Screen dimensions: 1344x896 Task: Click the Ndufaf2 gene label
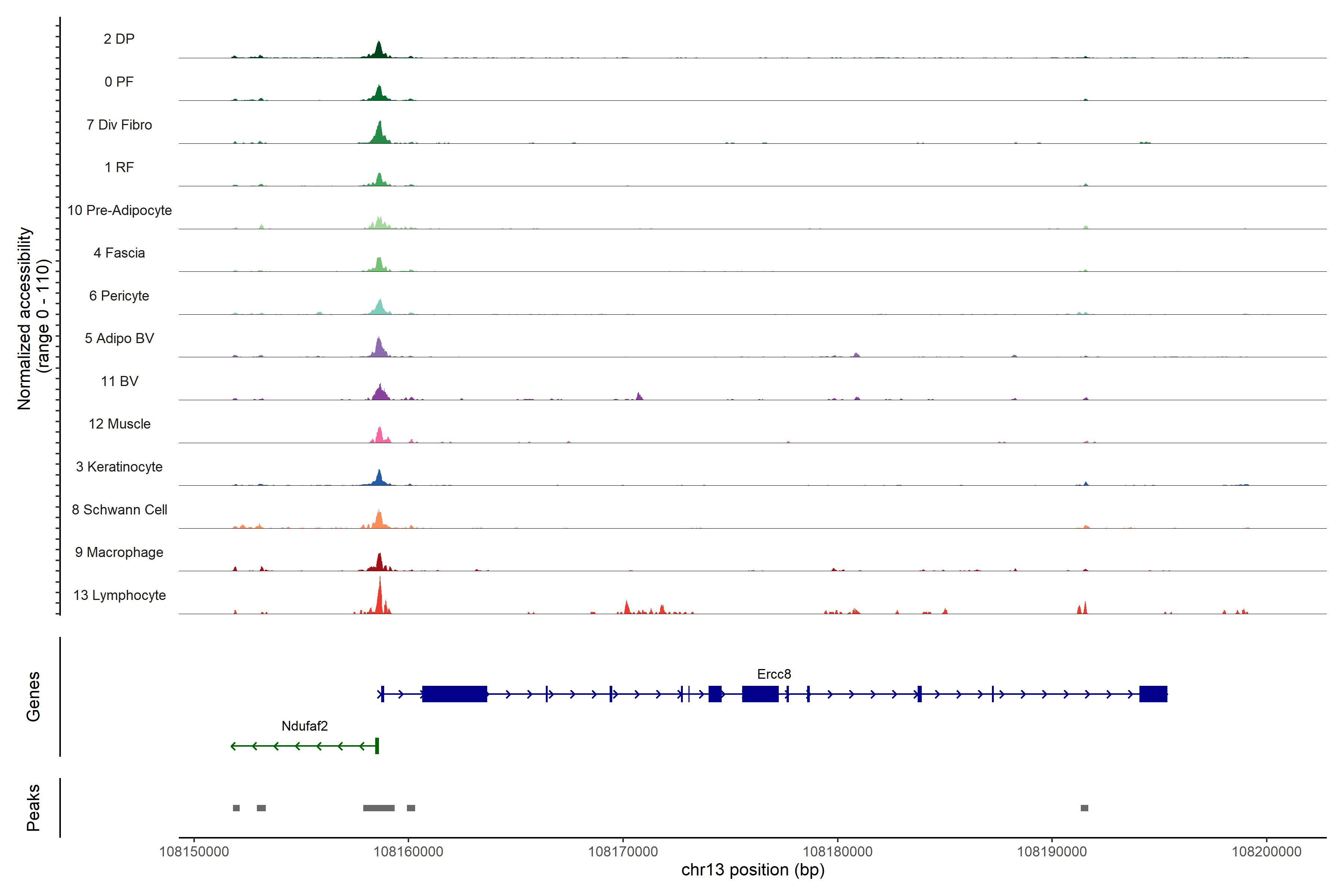pyautogui.click(x=305, y=726)
